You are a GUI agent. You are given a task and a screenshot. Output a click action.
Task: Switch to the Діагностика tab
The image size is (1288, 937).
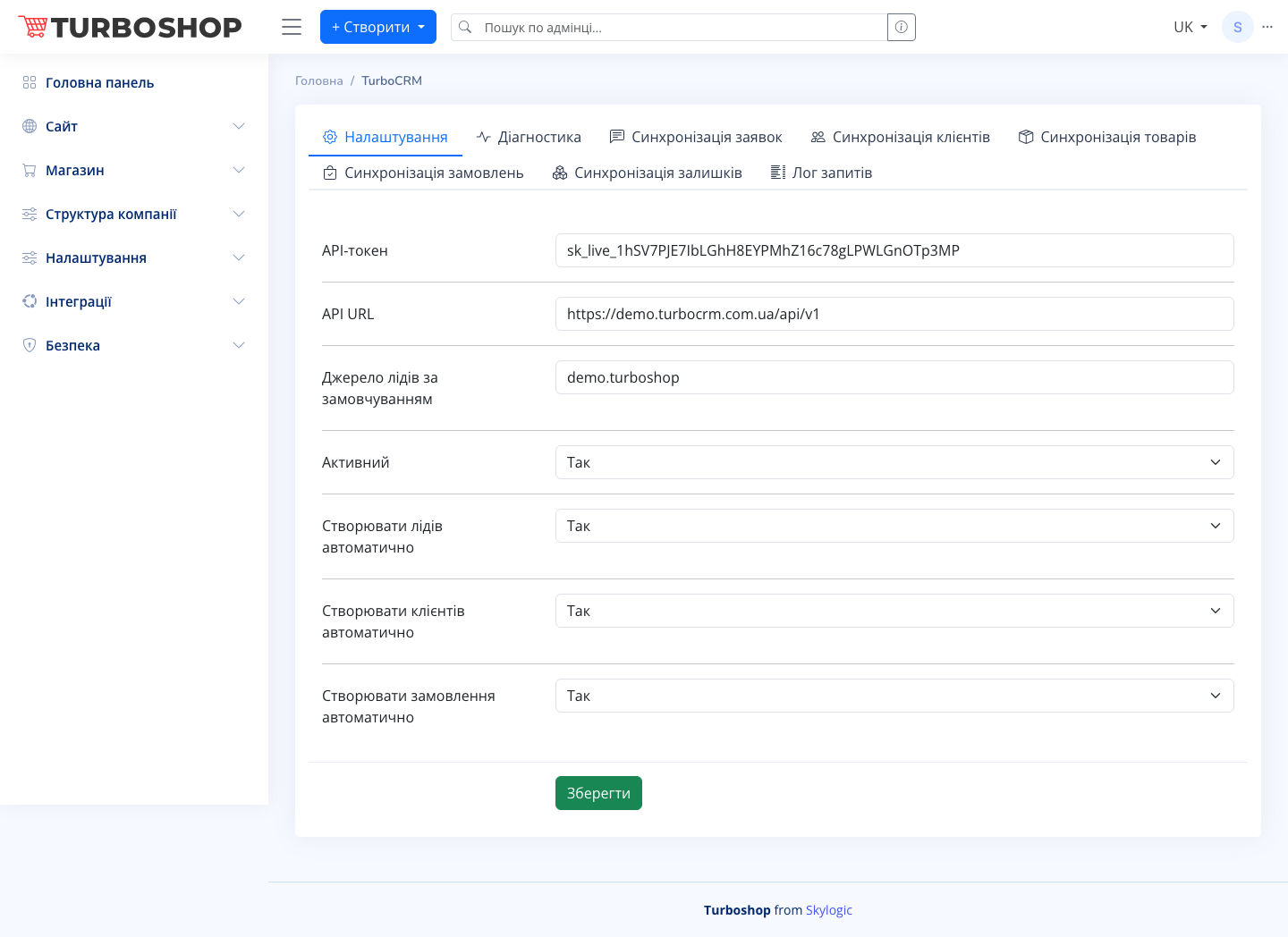pyautogui.click(x=529, y=137)
